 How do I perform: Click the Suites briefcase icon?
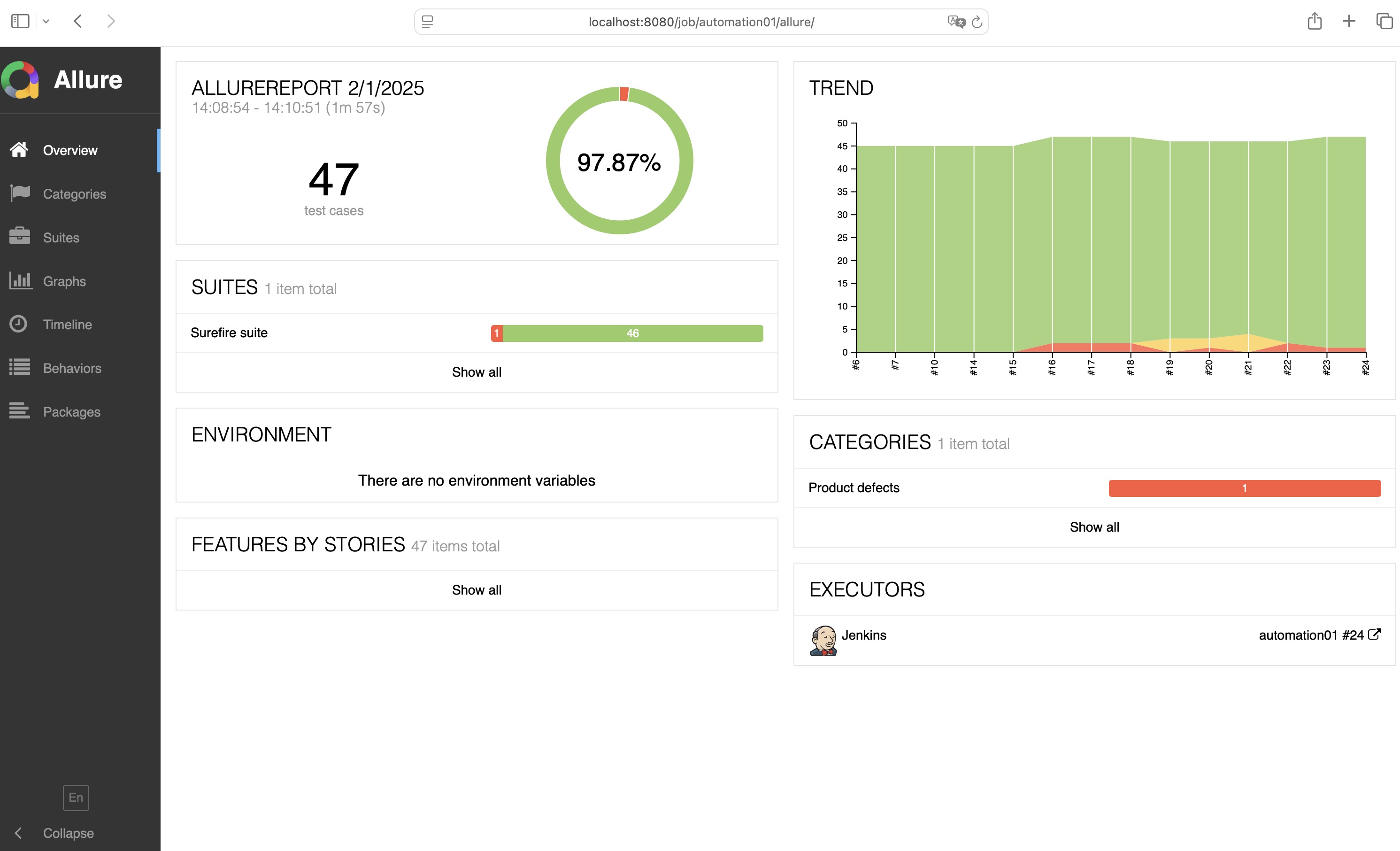20,237
